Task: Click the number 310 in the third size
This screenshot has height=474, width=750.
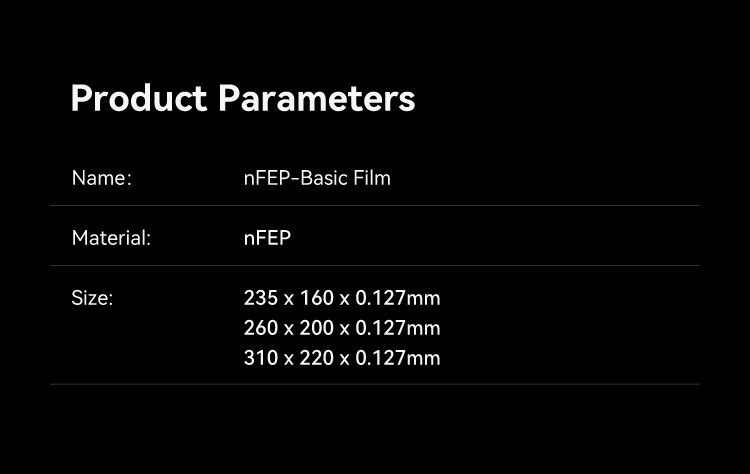Action: [x=260, y=358]
